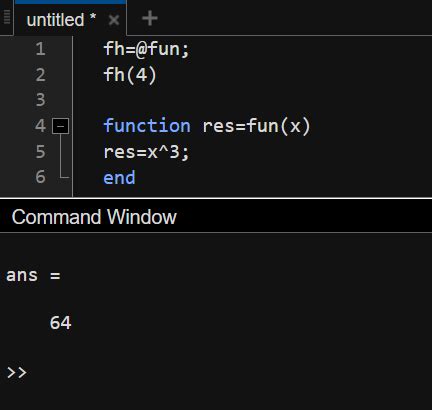The height and width of the screenshot is (410, 432).
Task: Open a new editor tab with plus icon
Action: [x=150, y=18]
